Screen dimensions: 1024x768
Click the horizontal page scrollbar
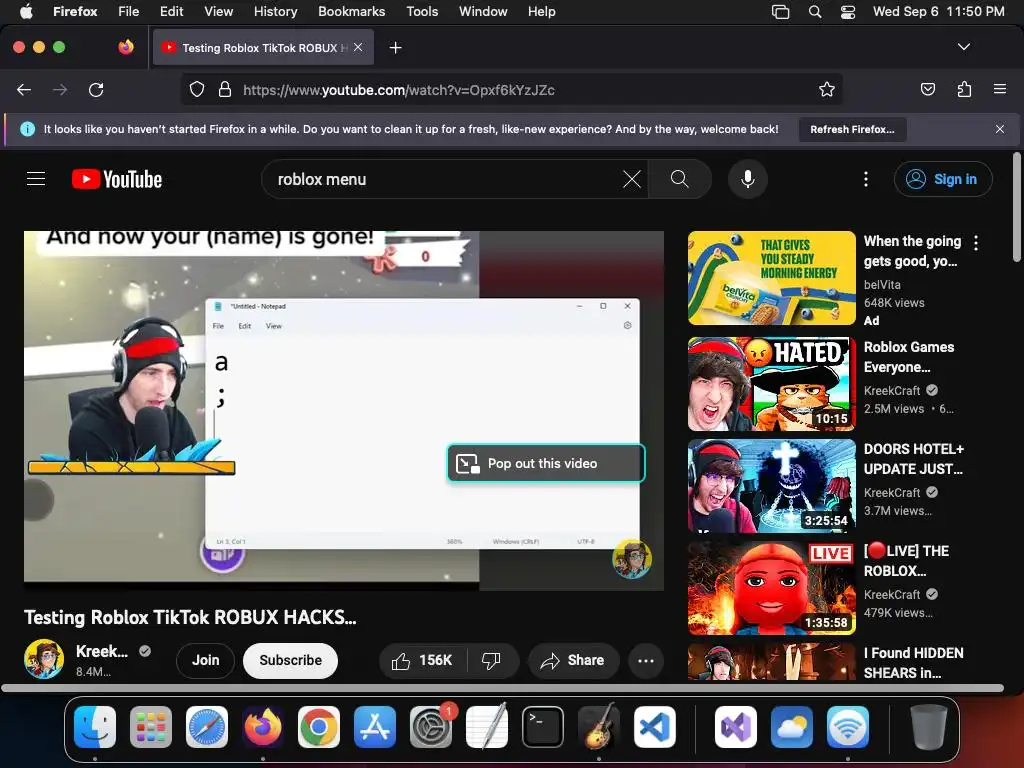502,688
